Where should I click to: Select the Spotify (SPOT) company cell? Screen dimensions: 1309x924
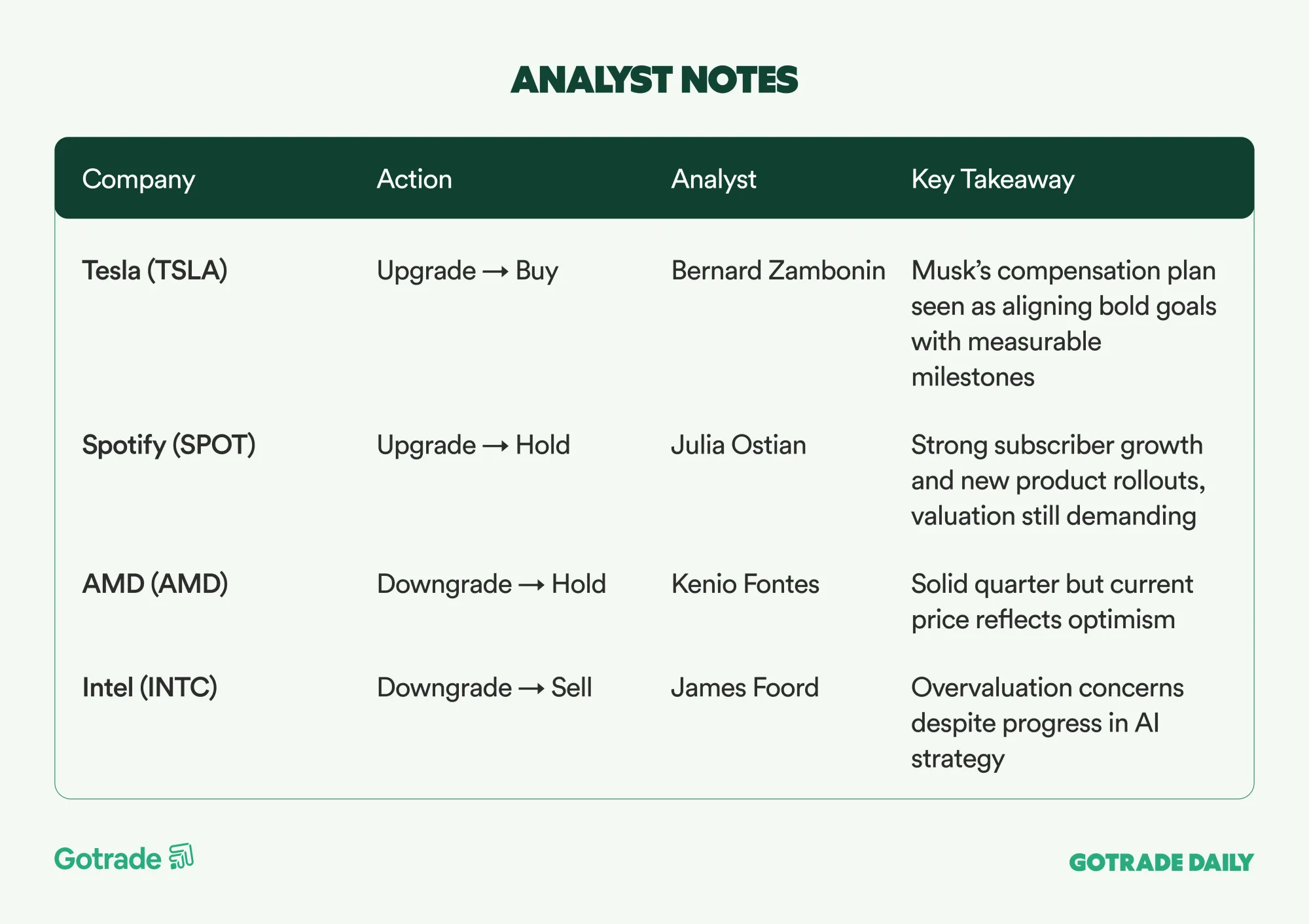(169, 445)
